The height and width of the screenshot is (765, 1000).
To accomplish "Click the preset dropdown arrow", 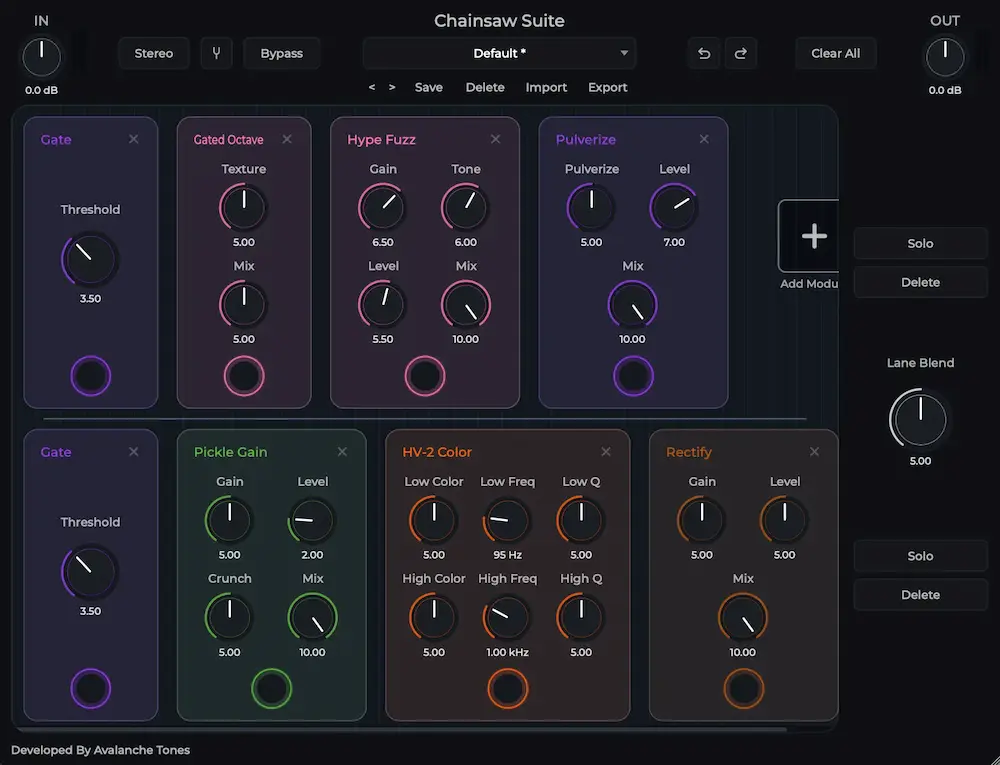I will [x=624, y=54].
